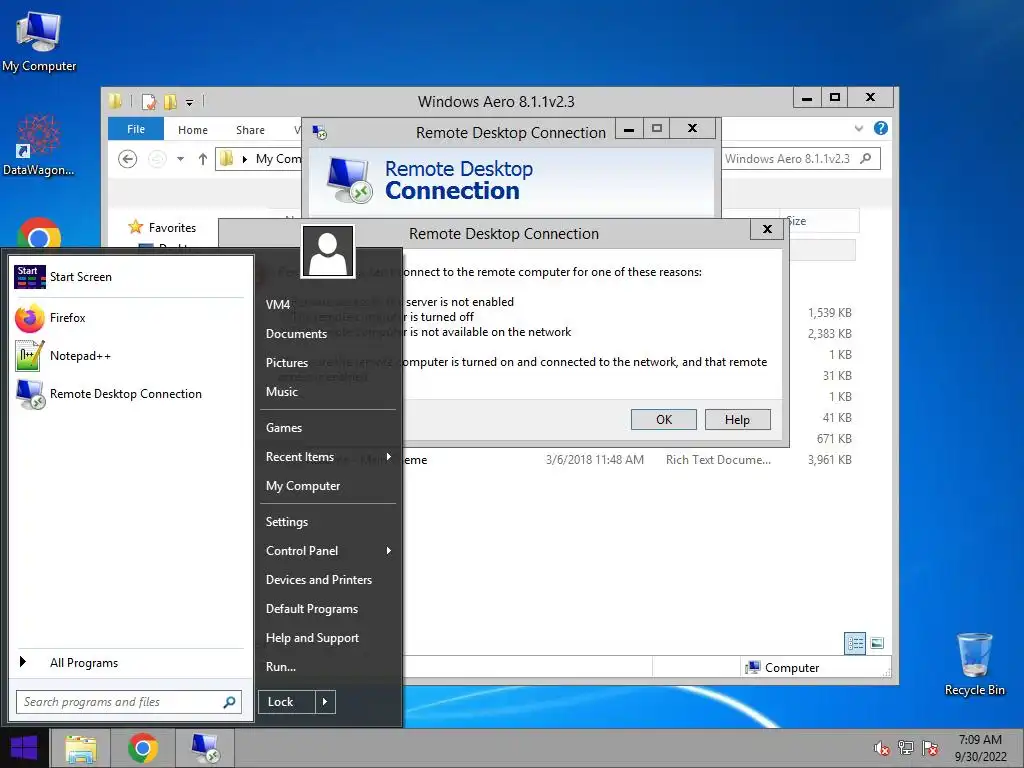Click the muted volume tray icon
The image size is (1024, 768).
pyautogui.click(x=881, y=748)
